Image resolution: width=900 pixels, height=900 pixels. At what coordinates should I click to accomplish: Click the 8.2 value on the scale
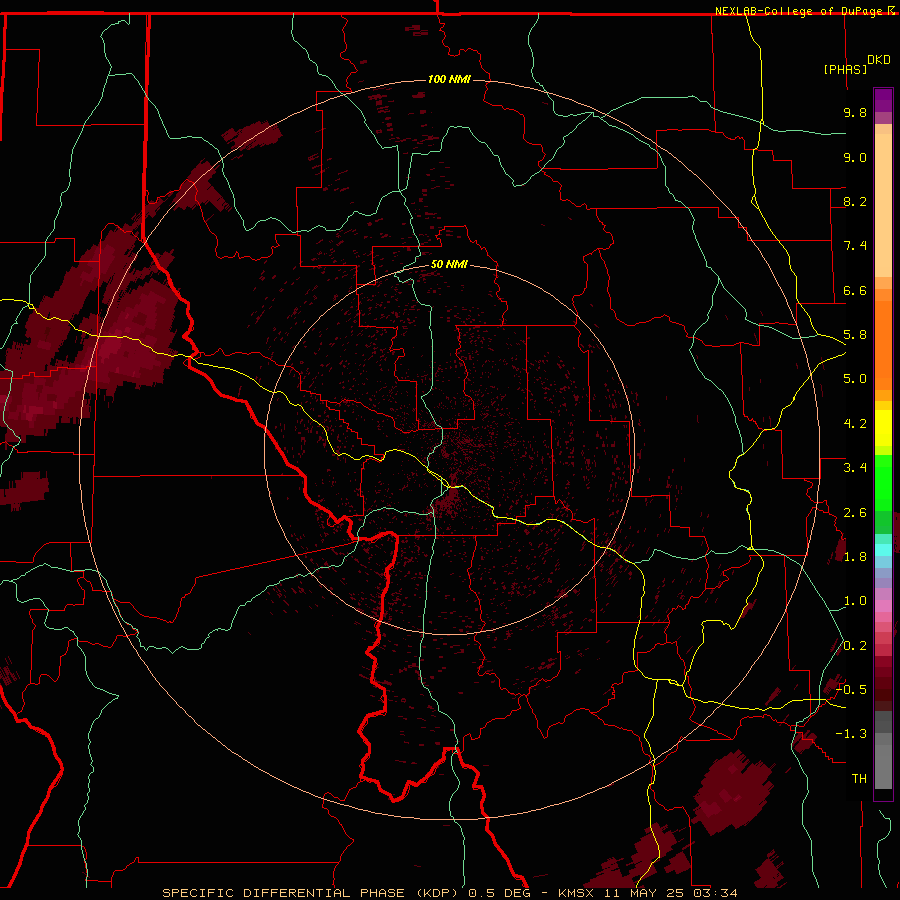[855, 201]
